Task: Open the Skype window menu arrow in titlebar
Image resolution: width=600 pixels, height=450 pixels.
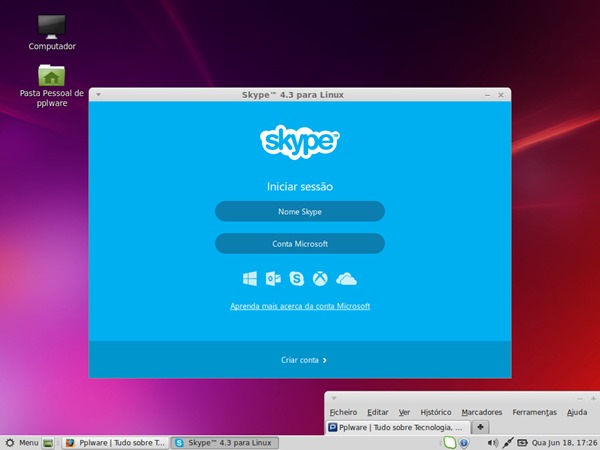Action: click(98, 95)
